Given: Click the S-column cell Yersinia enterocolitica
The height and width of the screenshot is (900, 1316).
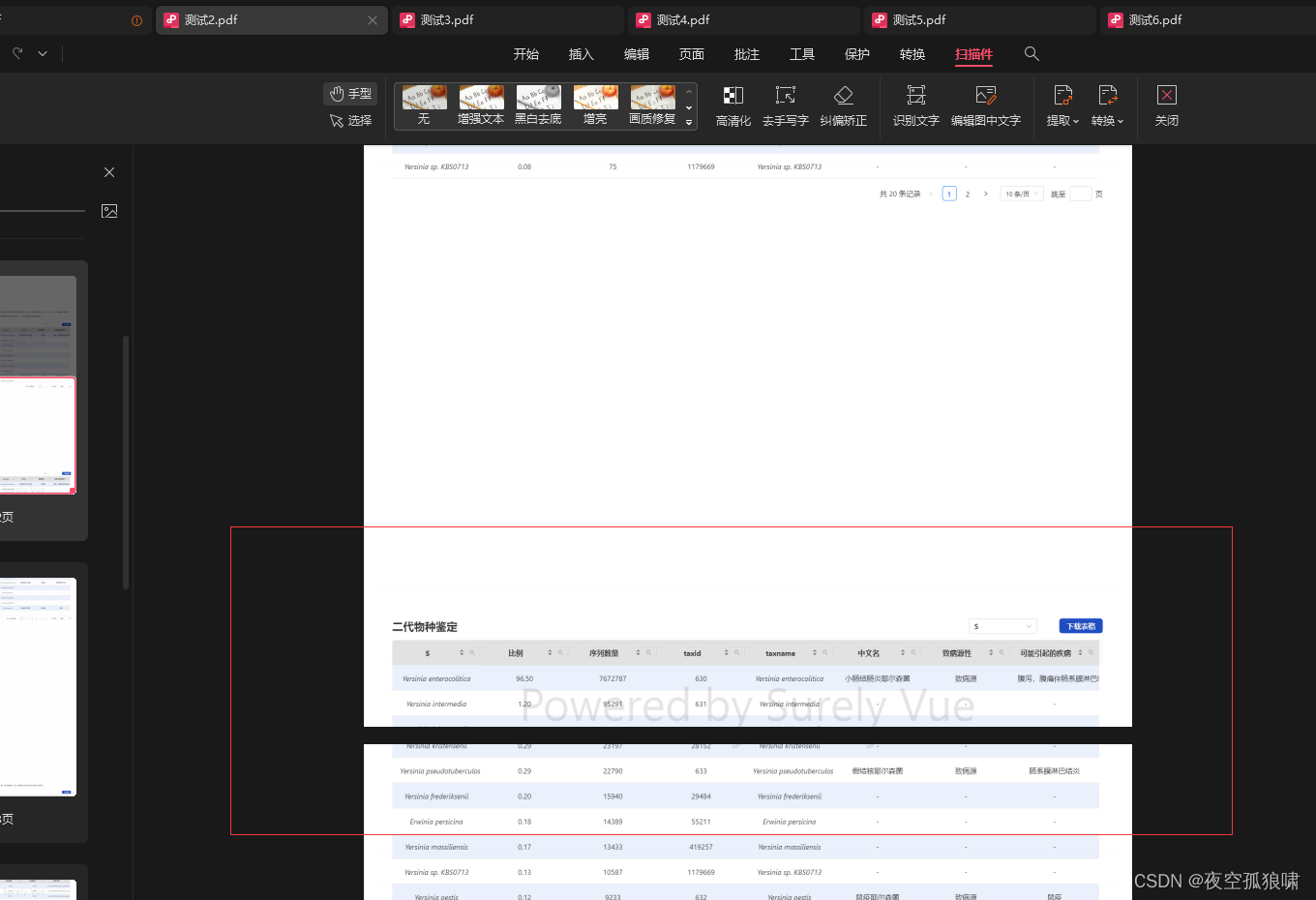Looking at the screenshot, I should tap(436, 678).
